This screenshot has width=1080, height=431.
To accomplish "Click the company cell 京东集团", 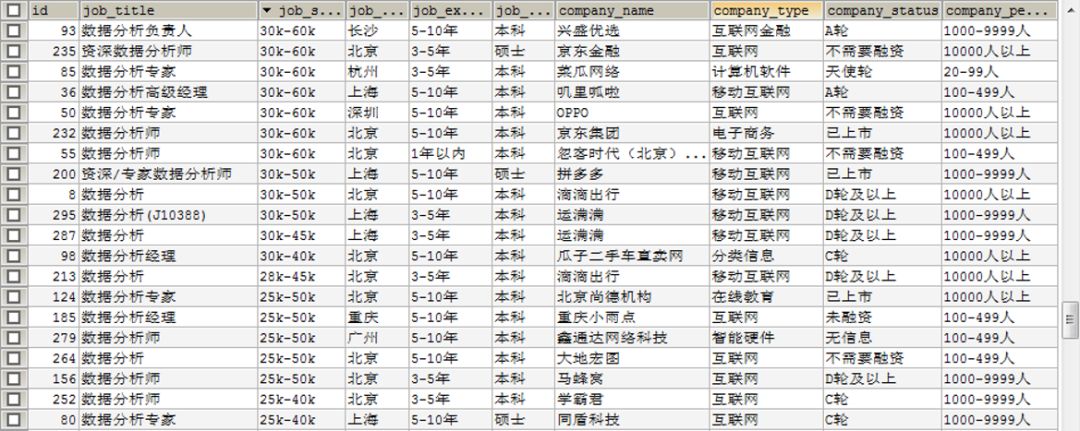I will point(632,134).
